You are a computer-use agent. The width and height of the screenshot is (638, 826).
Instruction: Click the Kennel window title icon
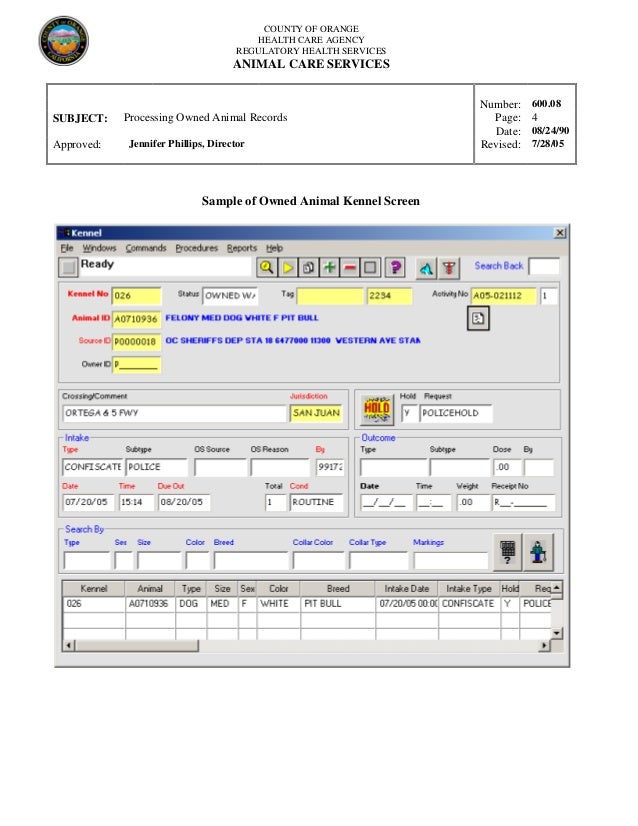[x=65, y=232]
